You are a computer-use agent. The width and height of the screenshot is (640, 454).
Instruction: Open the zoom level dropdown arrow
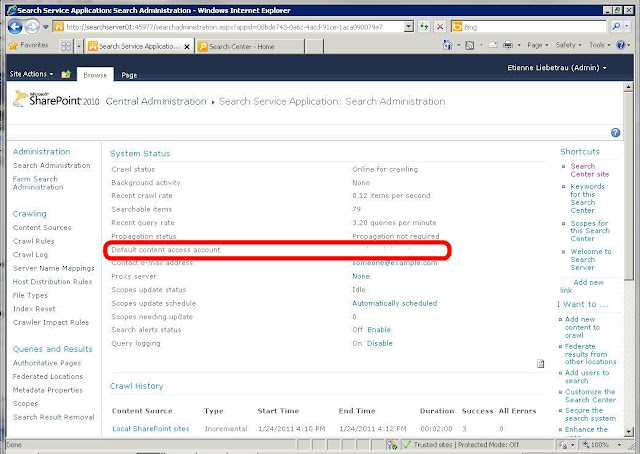pyautogui.click(x=620, y=445)
